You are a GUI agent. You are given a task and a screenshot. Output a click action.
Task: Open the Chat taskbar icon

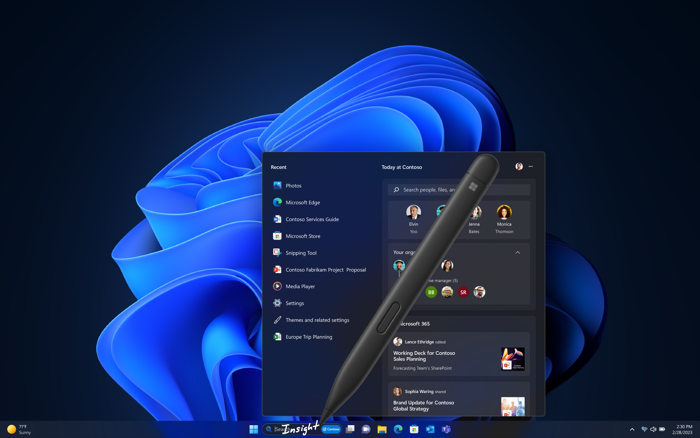coord(366,429)
